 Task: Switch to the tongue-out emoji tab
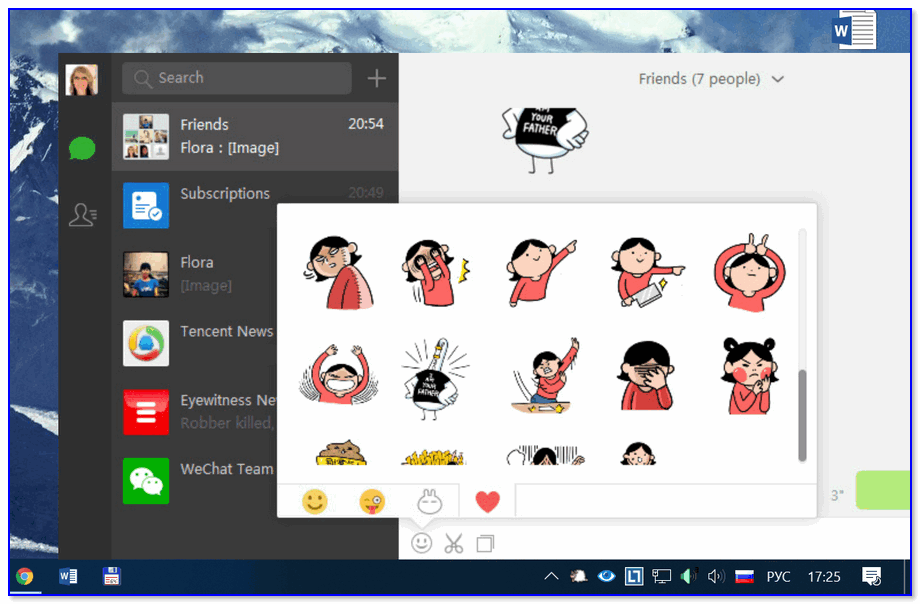(372, 501)
